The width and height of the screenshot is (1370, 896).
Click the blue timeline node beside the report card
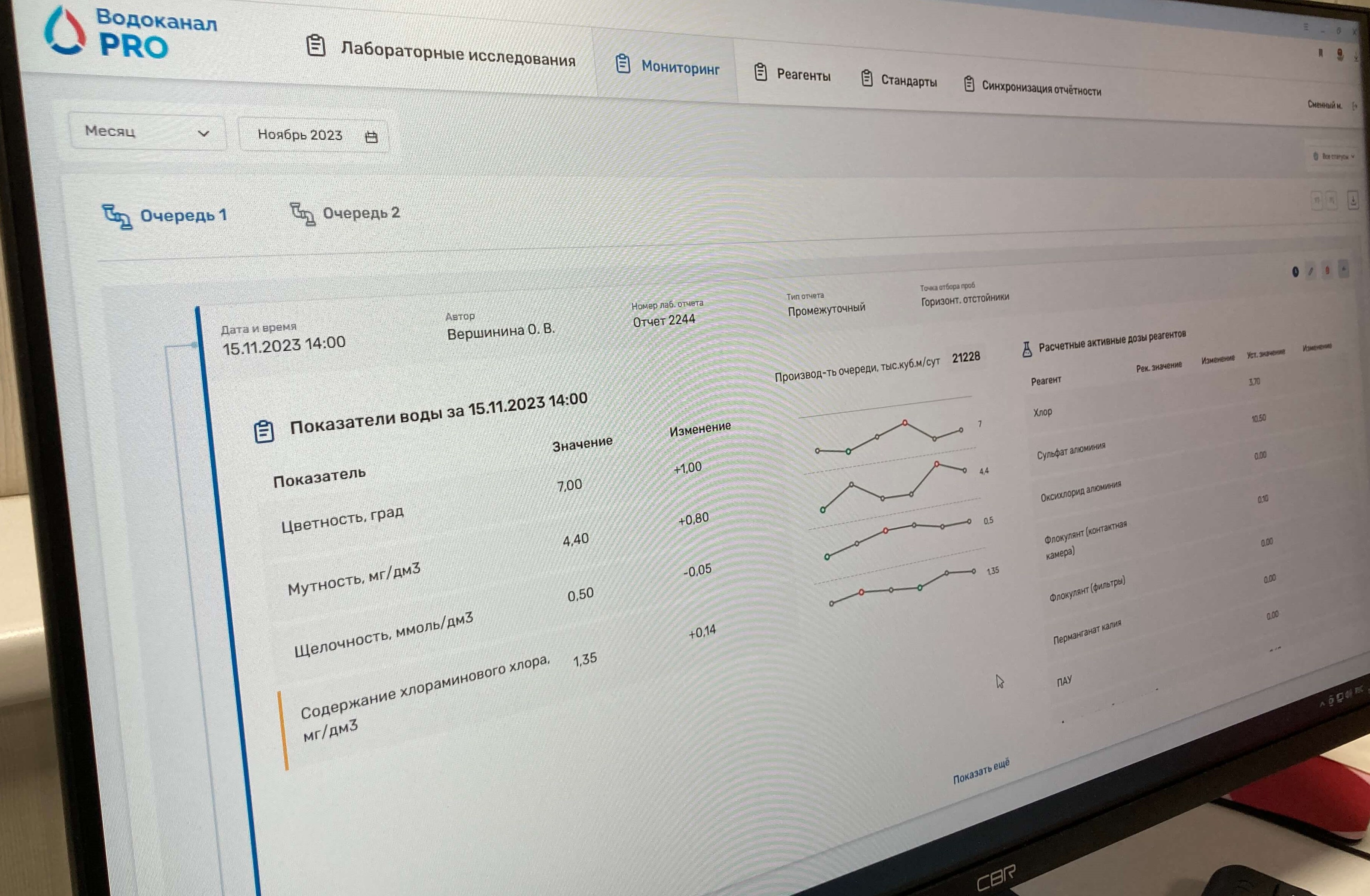point(194,345)
